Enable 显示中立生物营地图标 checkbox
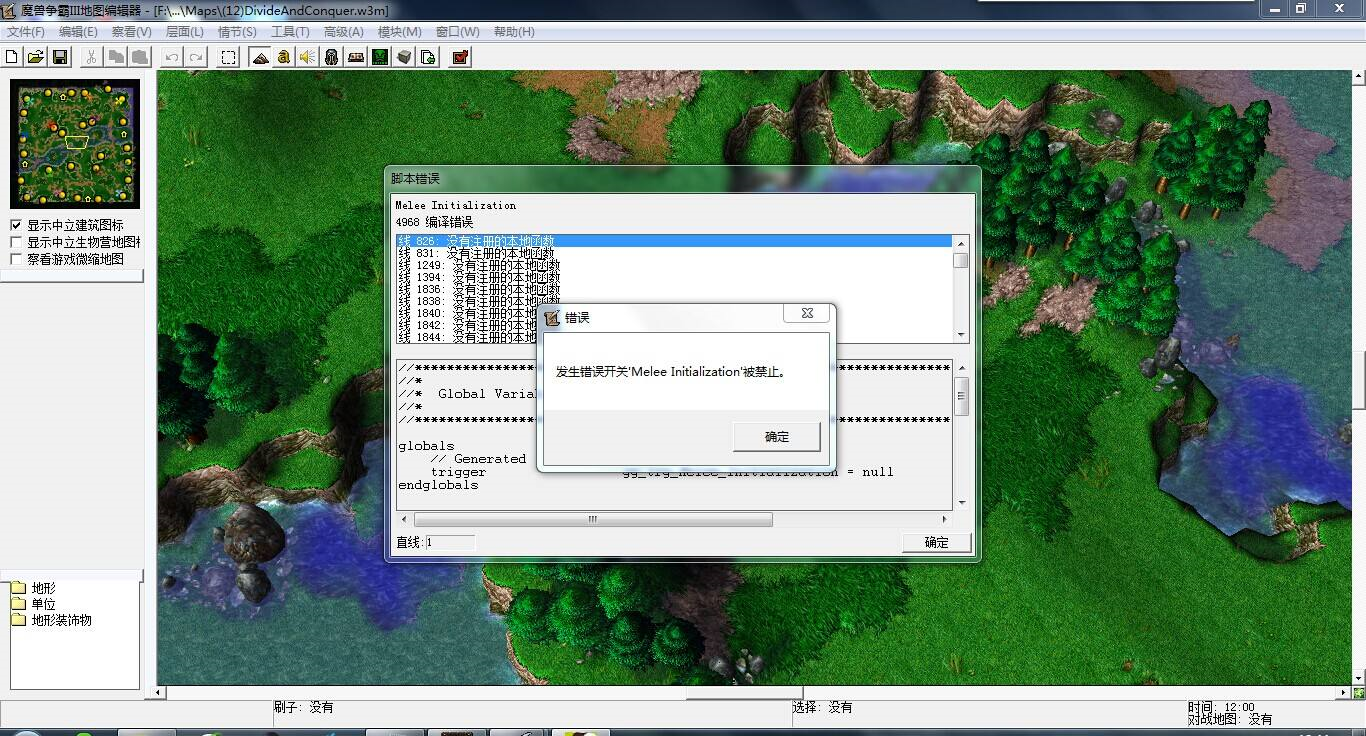 (x=16, y=242)
